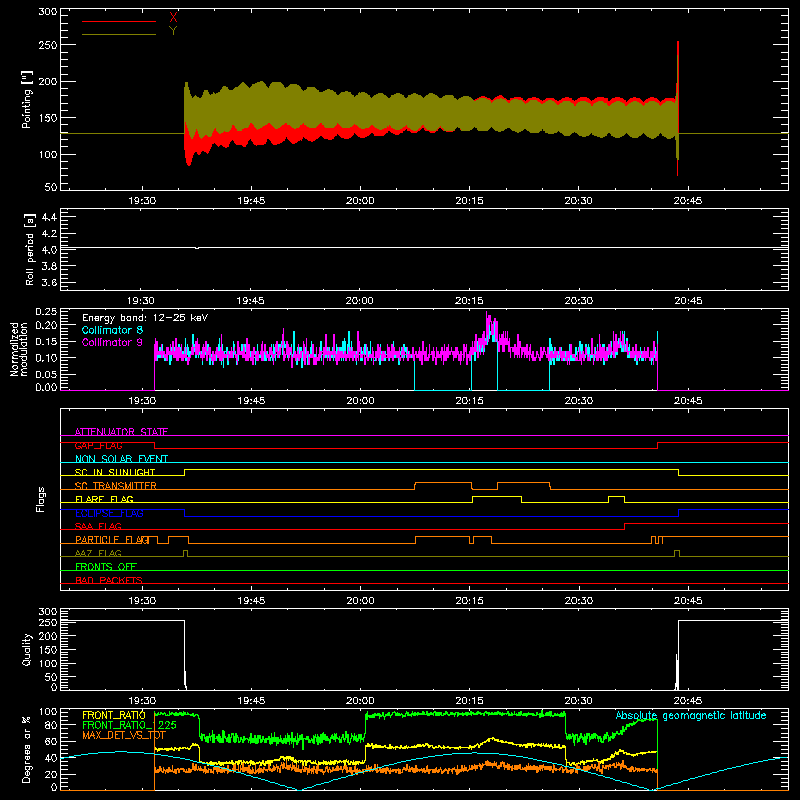Click the '4.0' roll period tick label
This screenshot has height=800, width=800.
tap(48, 250)
